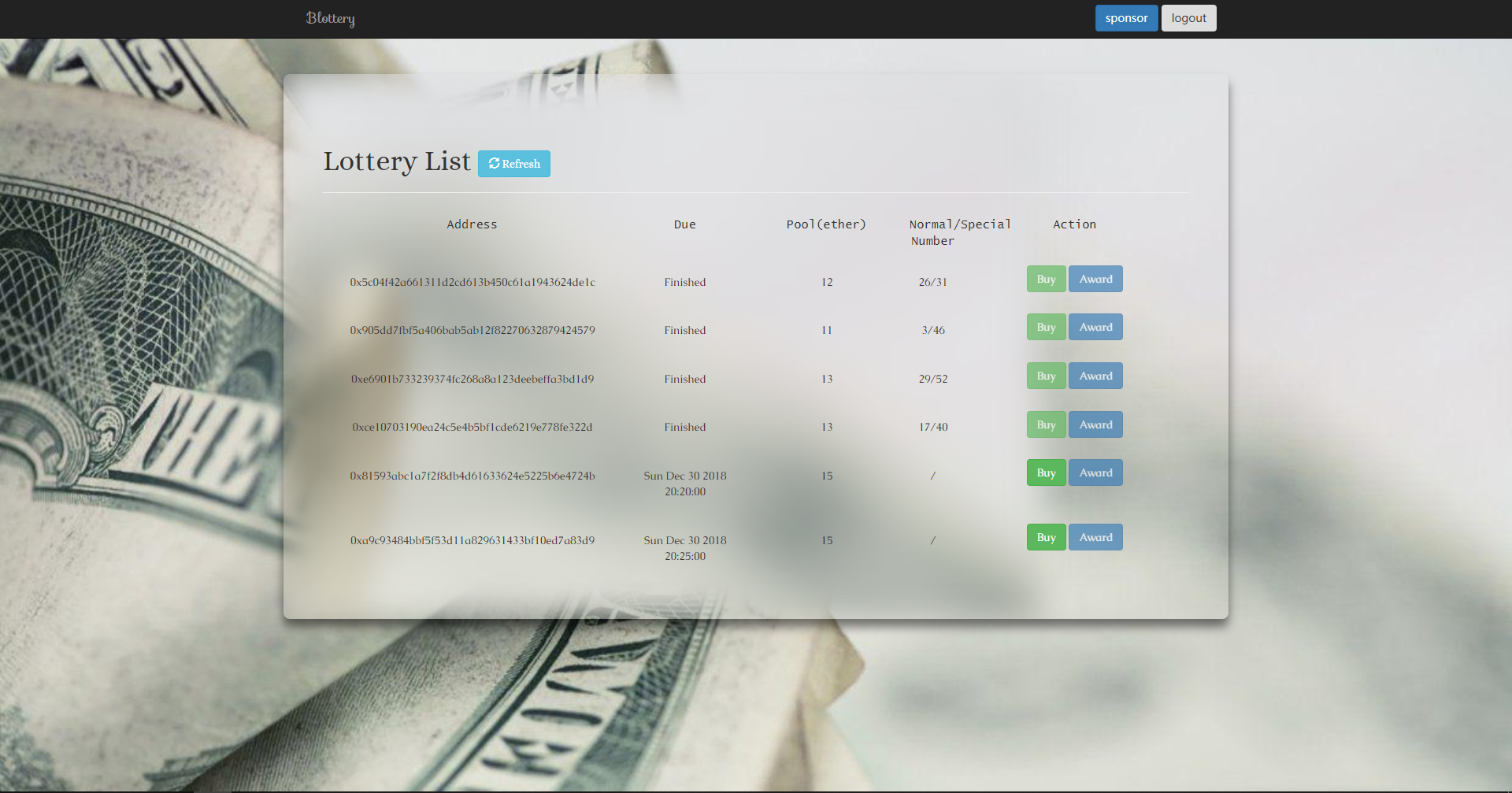This screenshot has width=1512, height=793.
Task: Buy ticket for lottery ending 20:25:00
Action: [x=1045, y=537]
